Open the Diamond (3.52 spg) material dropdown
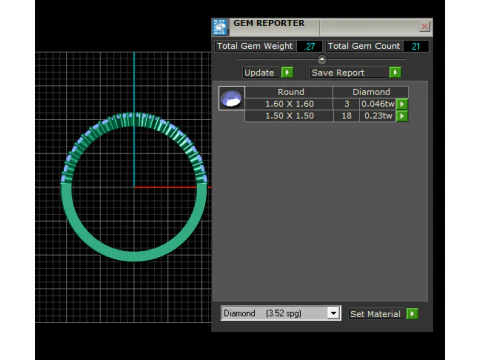This screenshot has height=360, width=480. pyautogui.click(x=333, y=313)
